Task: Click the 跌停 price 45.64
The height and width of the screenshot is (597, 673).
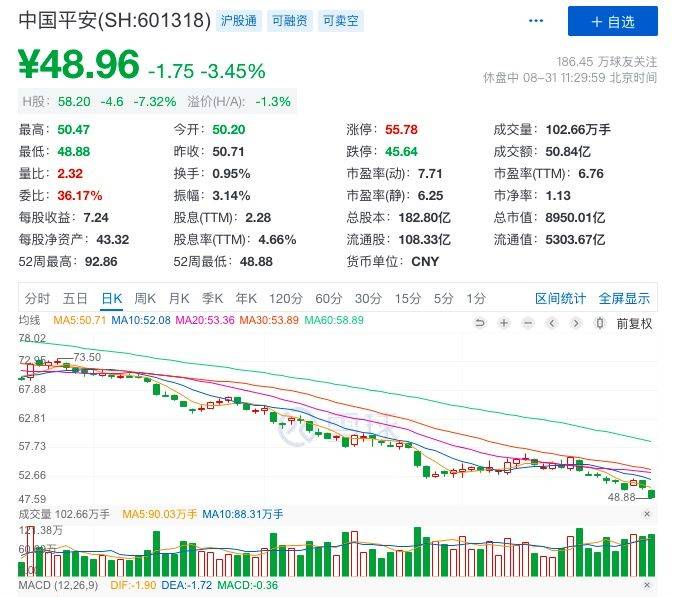Action: tap(401, 152)
